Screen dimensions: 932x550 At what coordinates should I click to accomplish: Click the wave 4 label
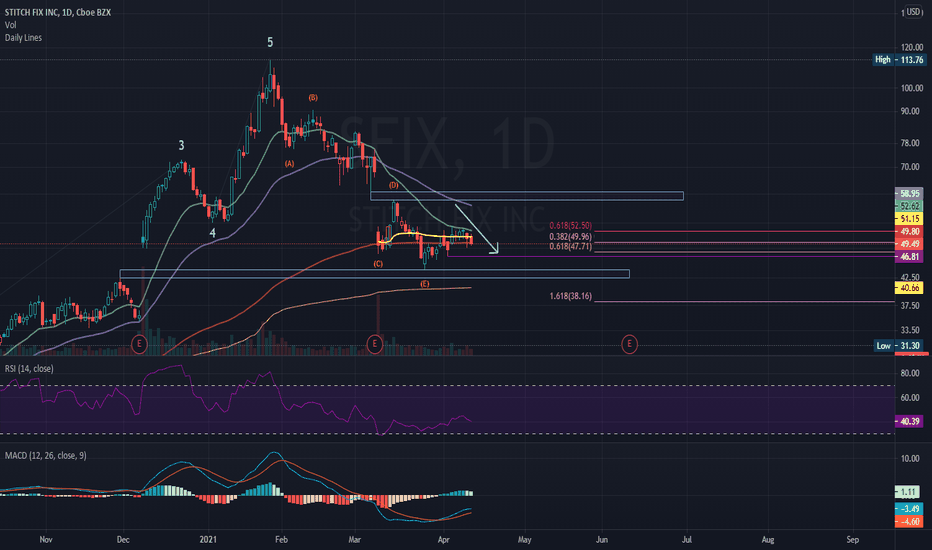pyautogui.click(x=212, y=233)
